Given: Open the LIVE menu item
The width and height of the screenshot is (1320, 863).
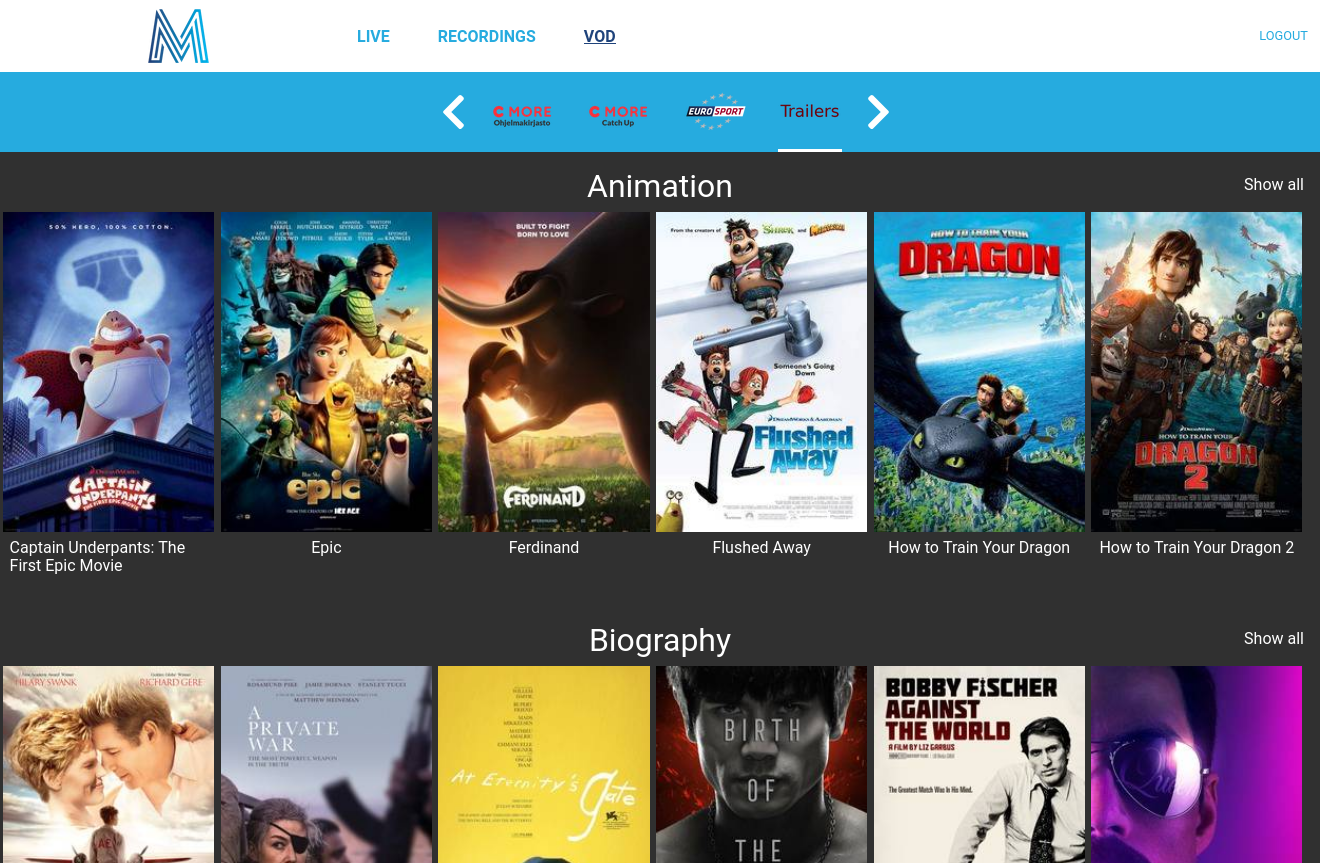Looking at the screenshot, I should [373, 36].
